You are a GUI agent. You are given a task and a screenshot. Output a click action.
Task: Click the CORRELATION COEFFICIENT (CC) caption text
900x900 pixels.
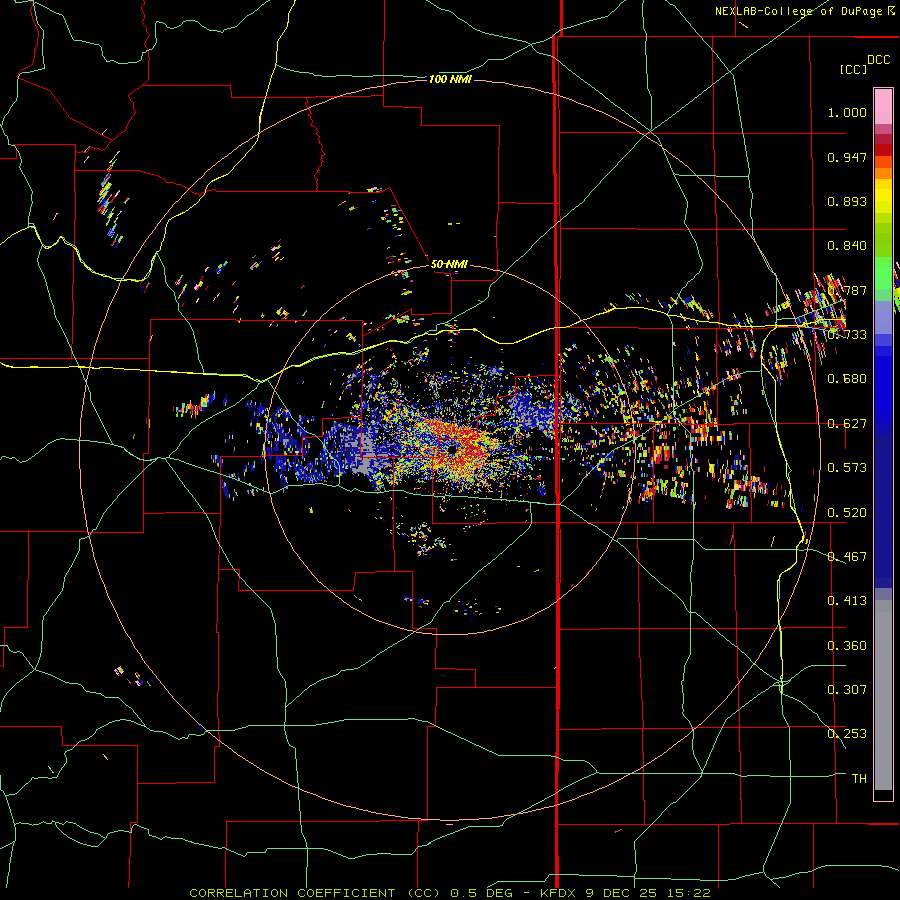coord(315,893)
